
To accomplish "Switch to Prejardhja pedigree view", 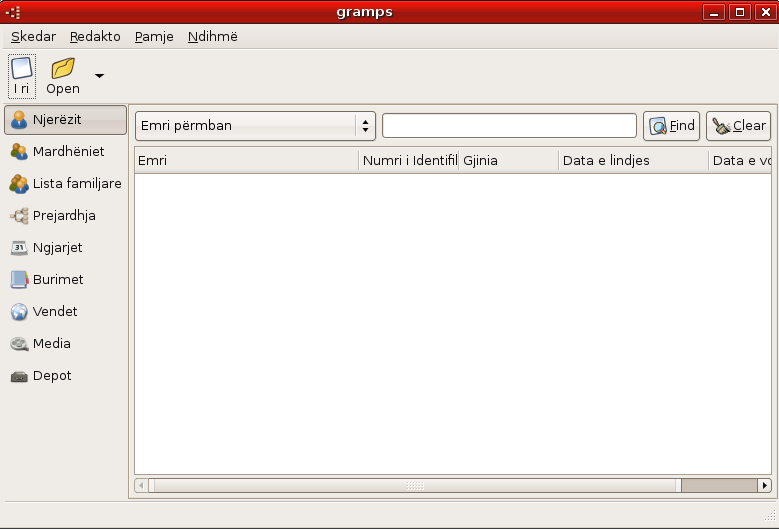I will [66, 216].
